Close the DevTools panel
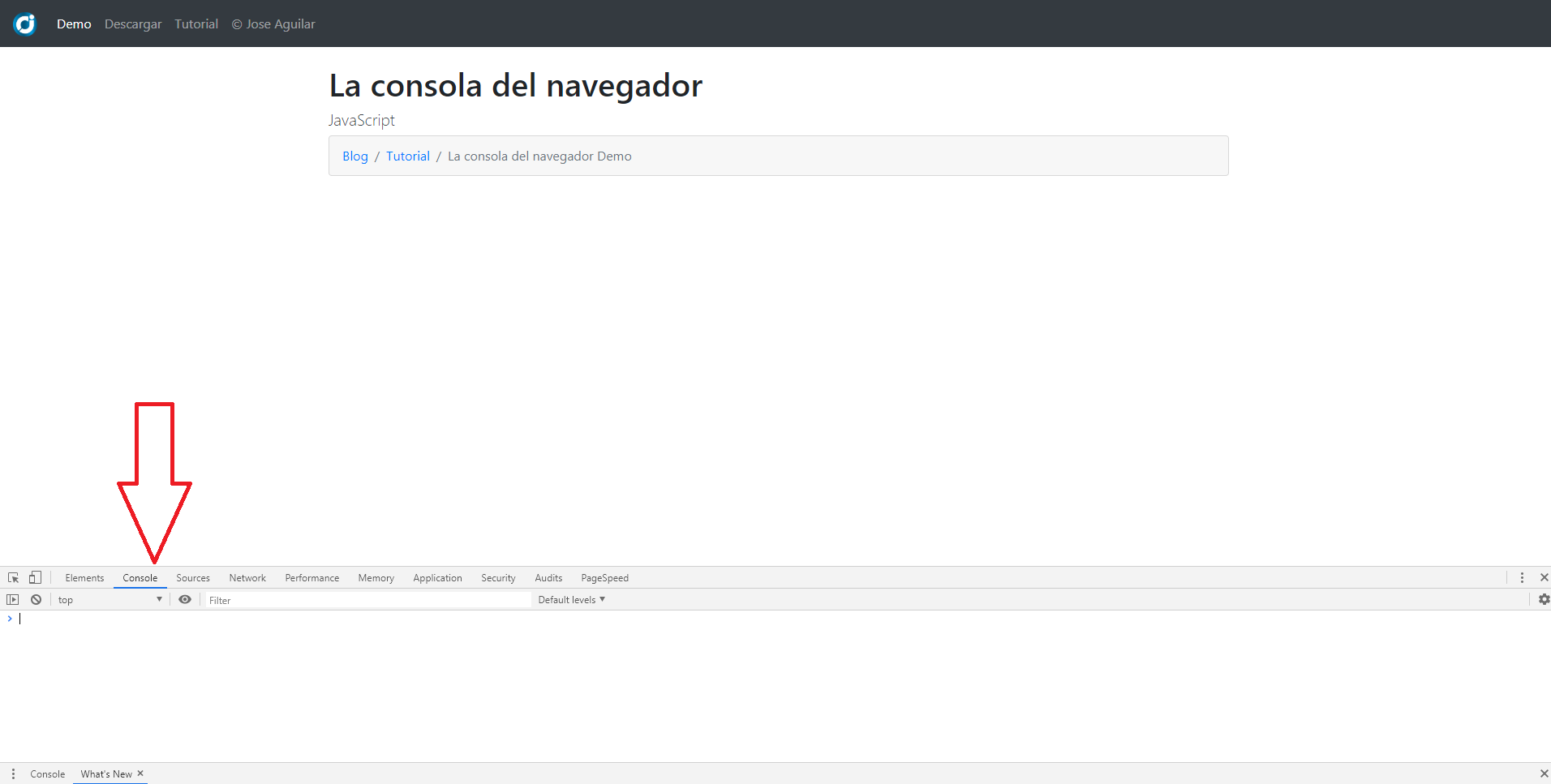Image resolution: width=1551 pixels, height=784 pixels. 1544,577
